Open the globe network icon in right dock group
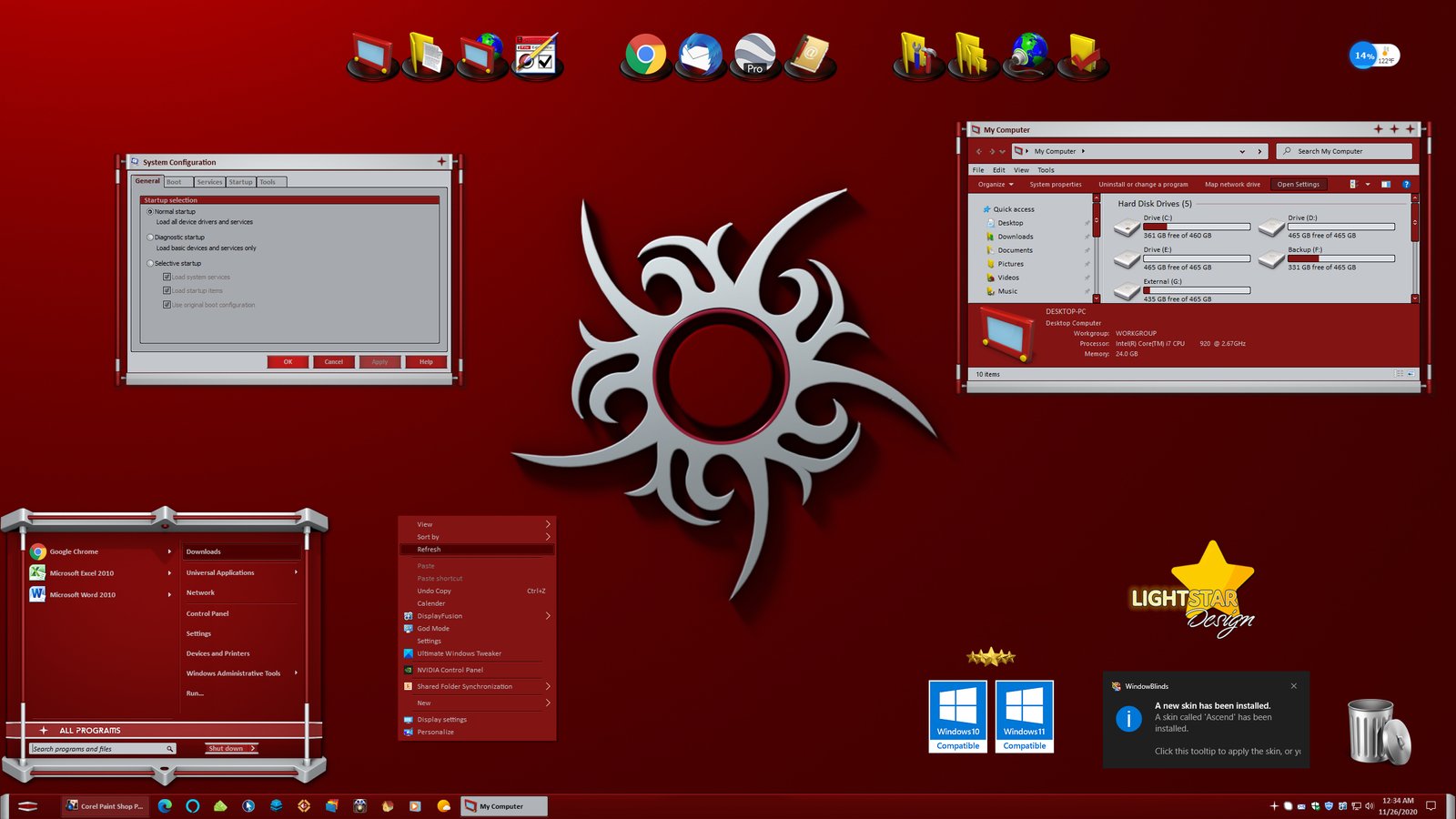Image resolution: width=1456 pixels, height=819 pixels. pyautogui.click(x=1027, y=56)
